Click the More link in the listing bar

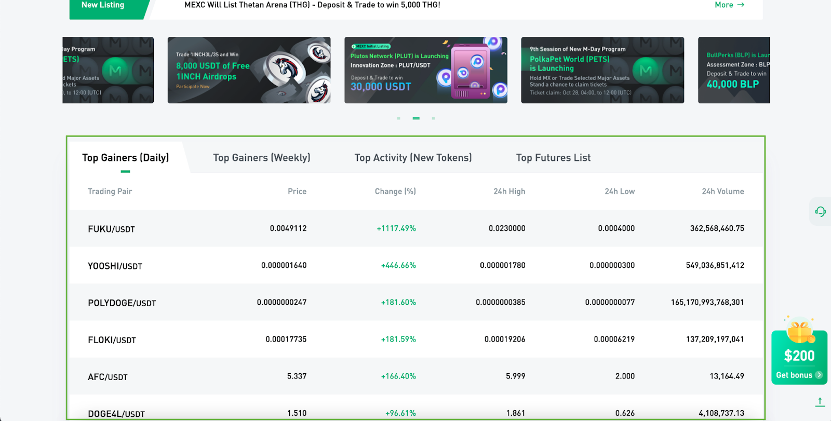coord(729,5)
